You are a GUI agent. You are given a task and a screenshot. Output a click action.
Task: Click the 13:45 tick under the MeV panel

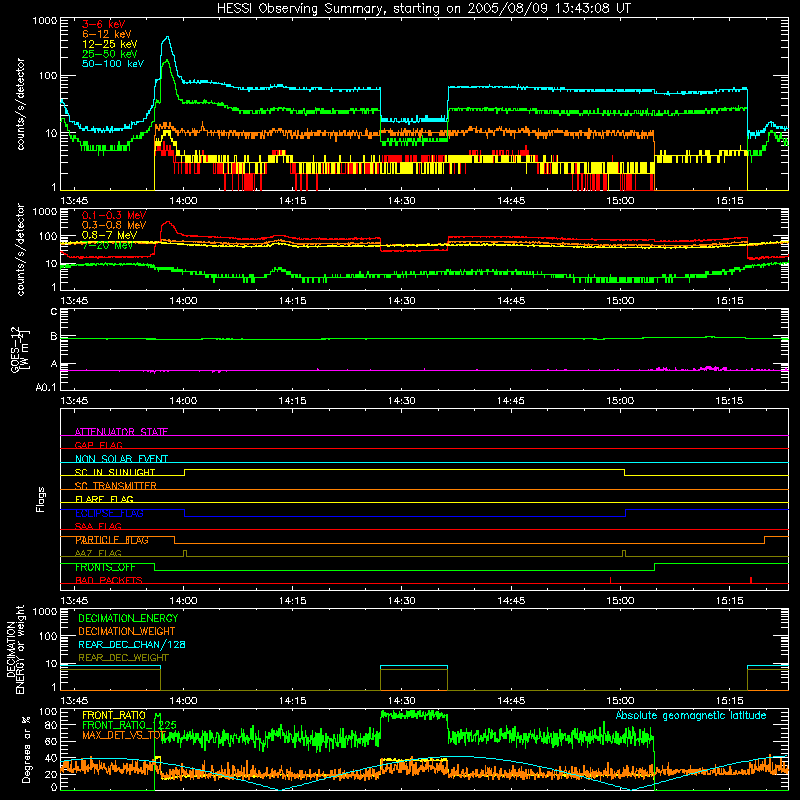(74, 301)
